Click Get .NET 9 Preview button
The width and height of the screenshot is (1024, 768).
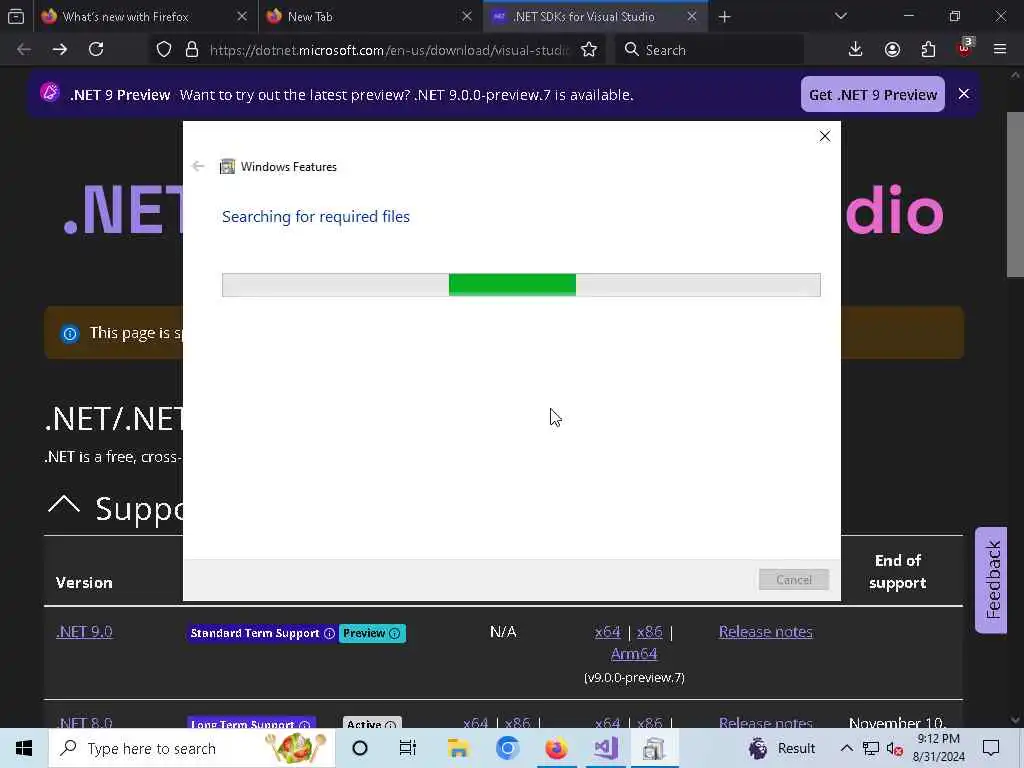[872, 95]
